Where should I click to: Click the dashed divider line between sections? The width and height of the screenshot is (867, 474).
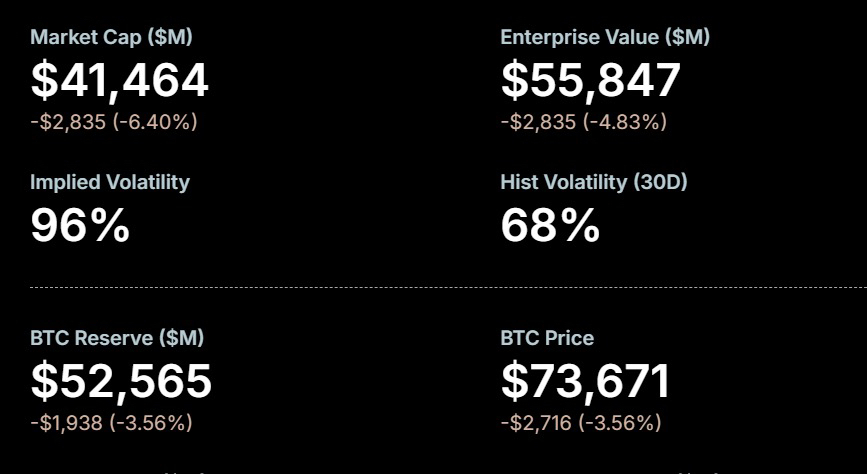pyautogui.click(x=433, y=287)
